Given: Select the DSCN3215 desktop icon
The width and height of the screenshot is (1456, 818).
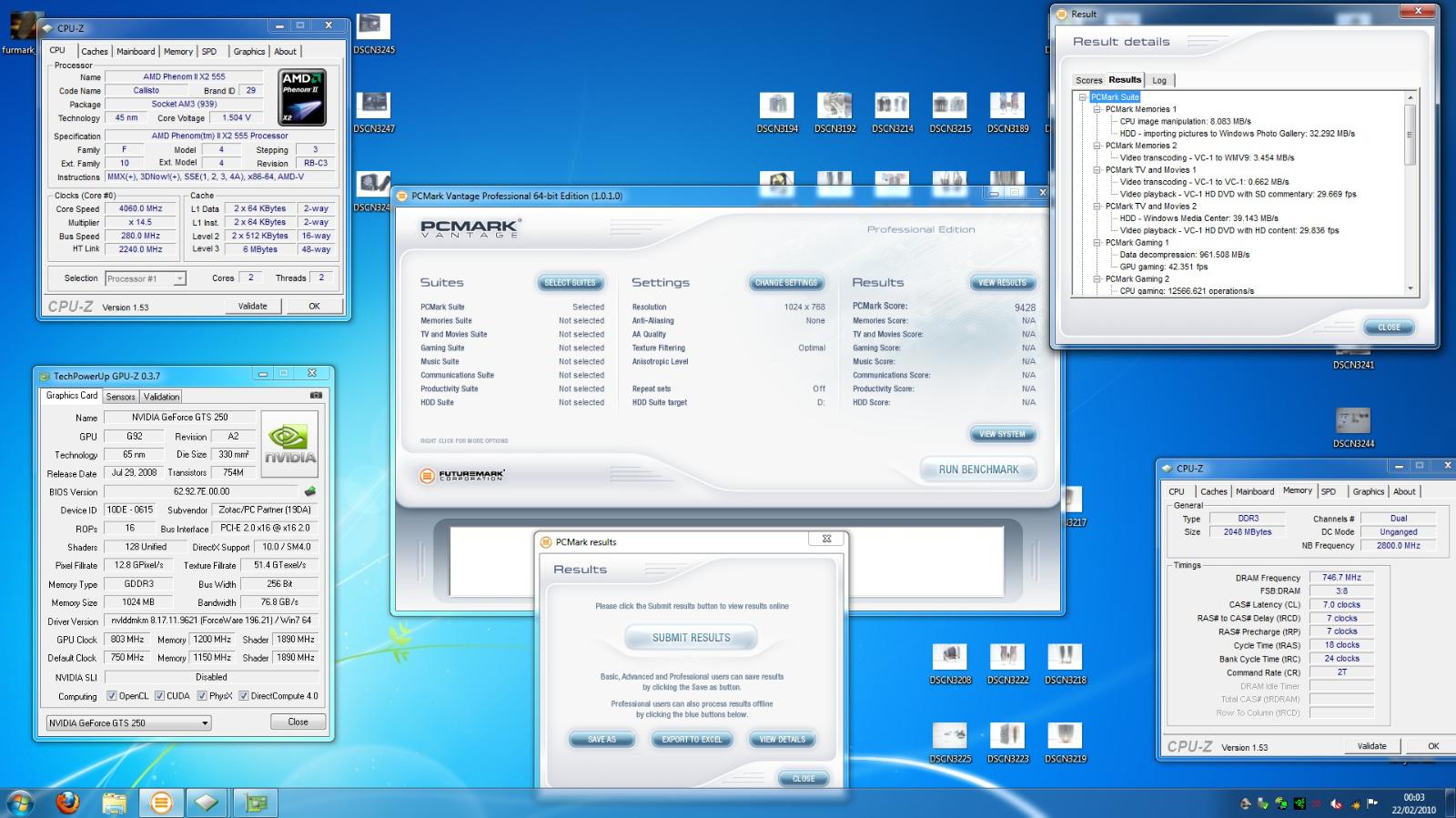Looking at the screenshot, I should point(949,113).
